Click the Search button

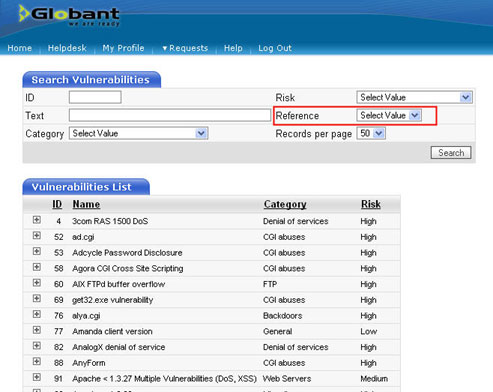[451, 153]
